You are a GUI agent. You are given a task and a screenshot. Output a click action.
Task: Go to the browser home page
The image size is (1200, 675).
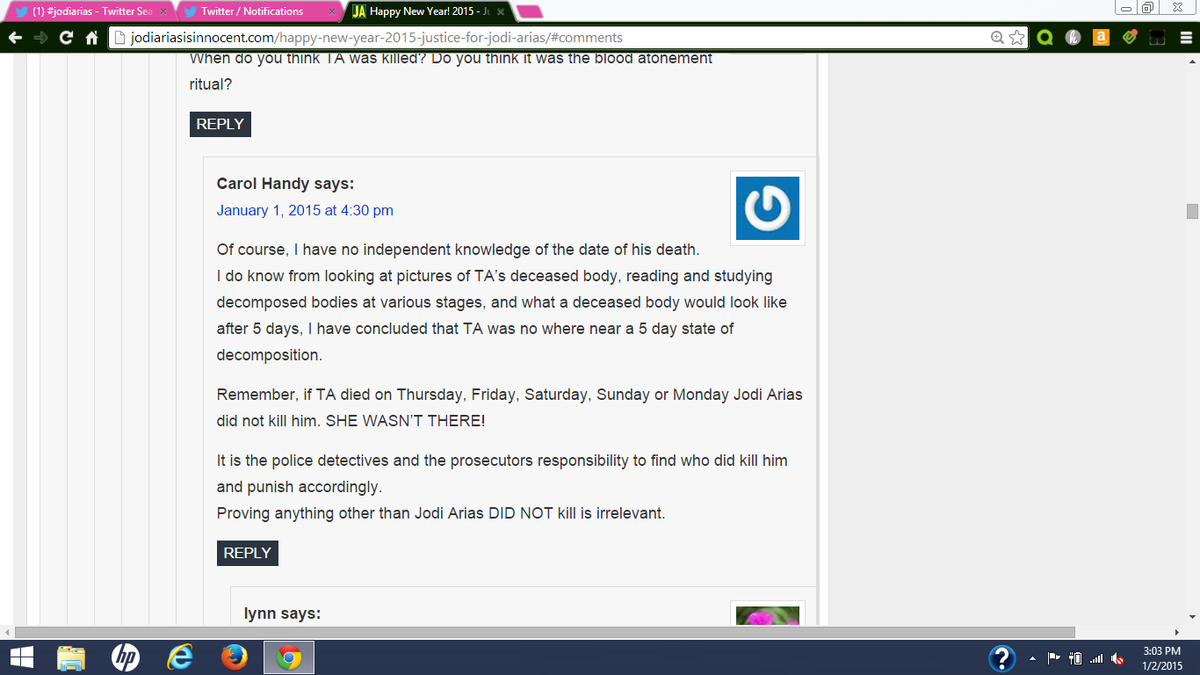click(91, 38)
